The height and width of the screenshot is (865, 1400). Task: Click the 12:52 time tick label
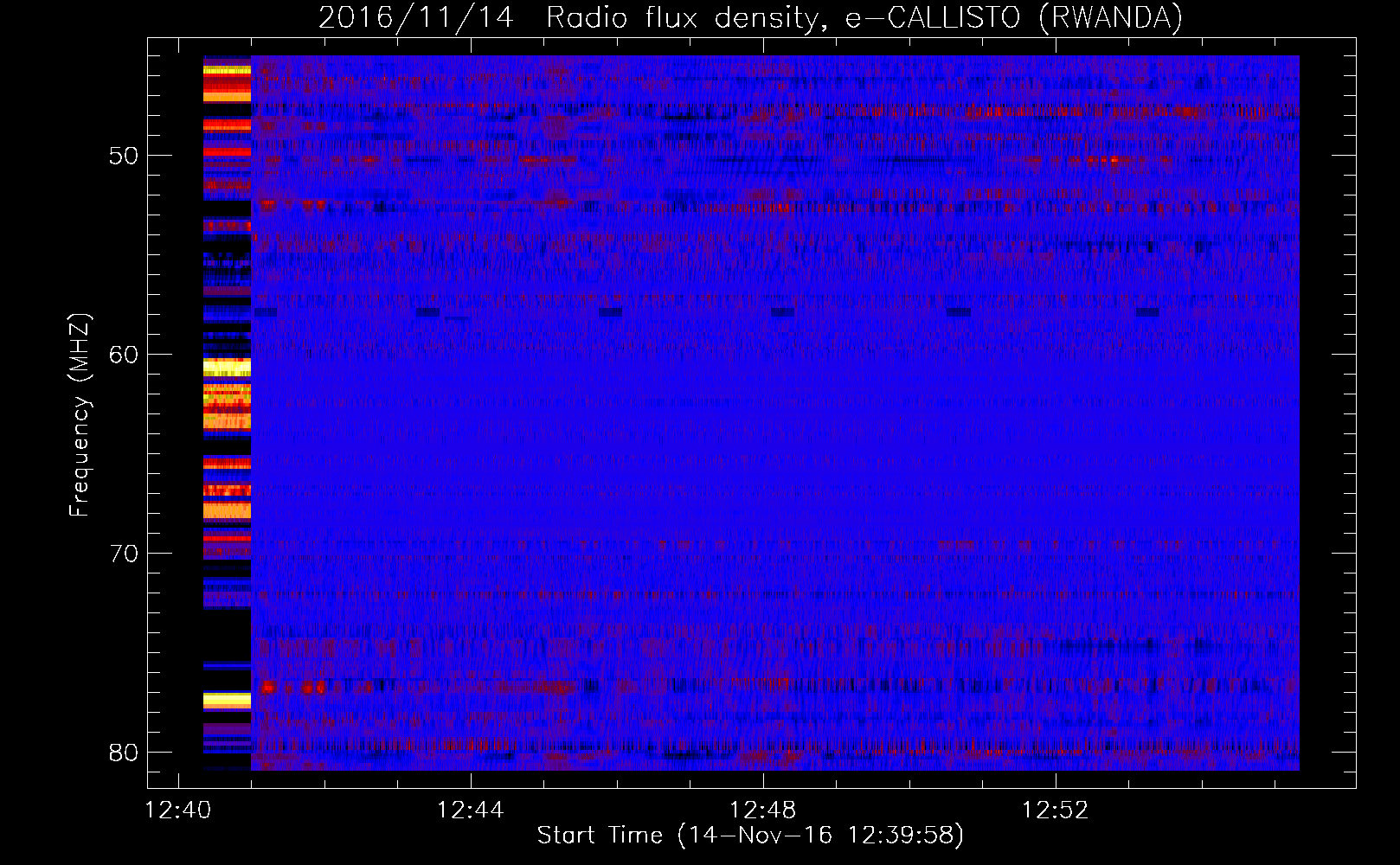pyautogui.click(x=1056, y=811)
